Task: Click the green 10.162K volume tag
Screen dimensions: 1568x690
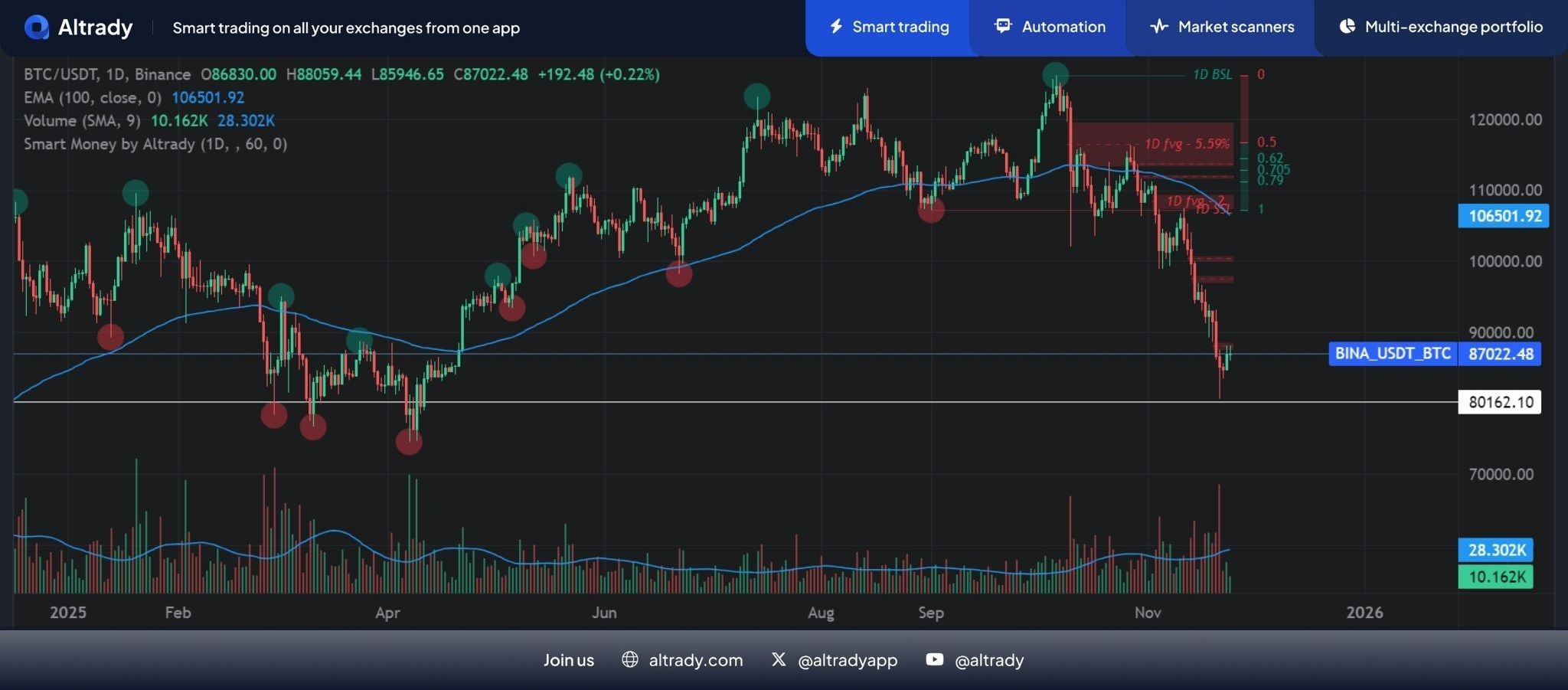Action: click(x=1496, y=577)
